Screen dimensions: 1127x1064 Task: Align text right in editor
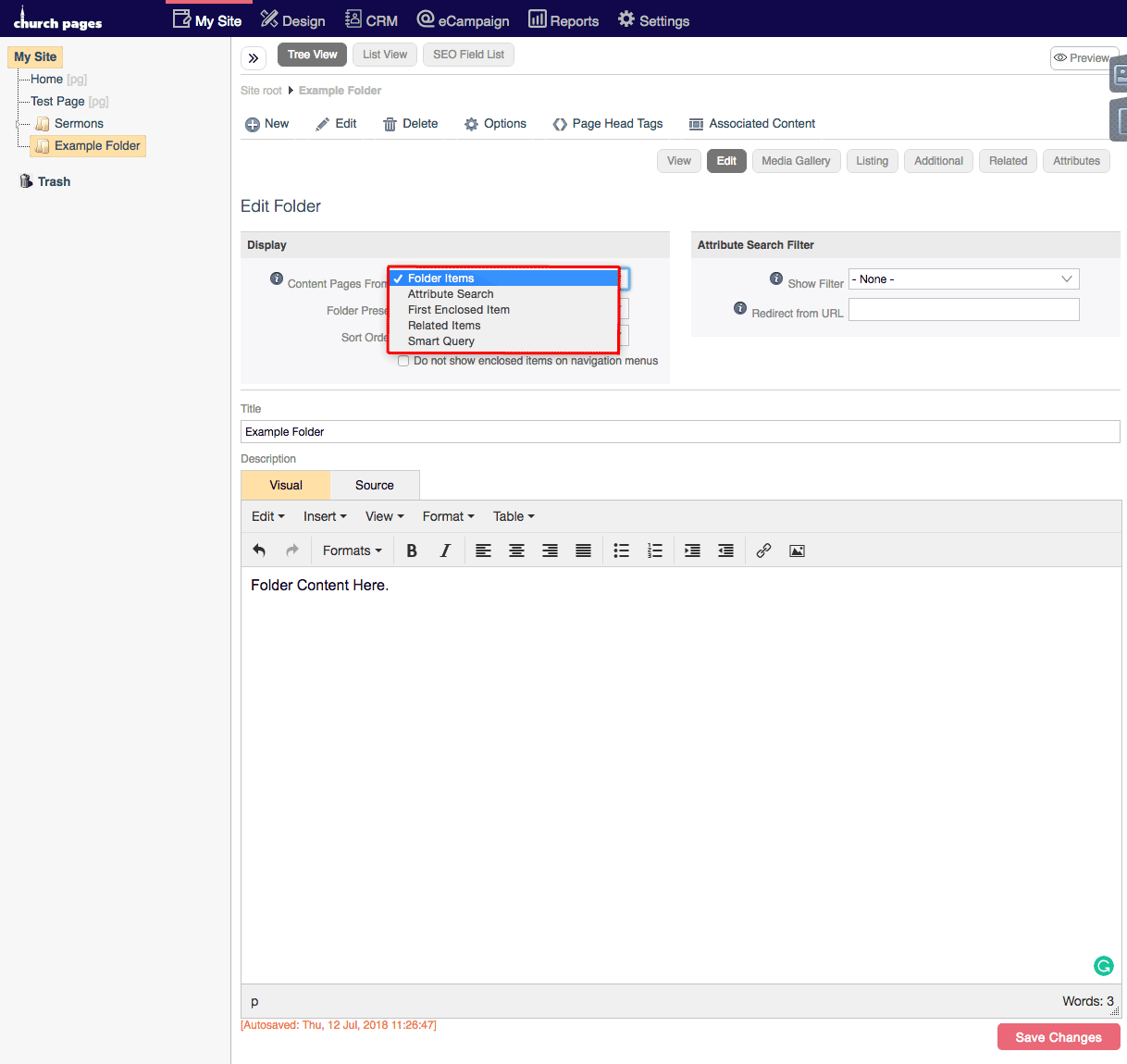(550, 551)
